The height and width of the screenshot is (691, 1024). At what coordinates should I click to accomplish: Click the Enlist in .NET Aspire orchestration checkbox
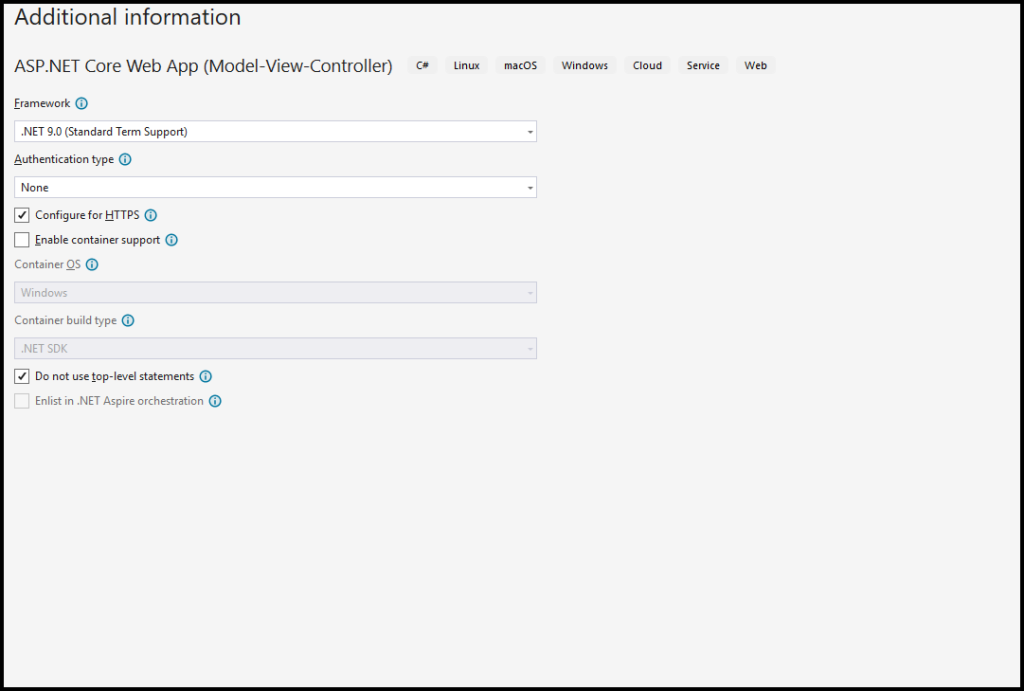click(22, 401)
